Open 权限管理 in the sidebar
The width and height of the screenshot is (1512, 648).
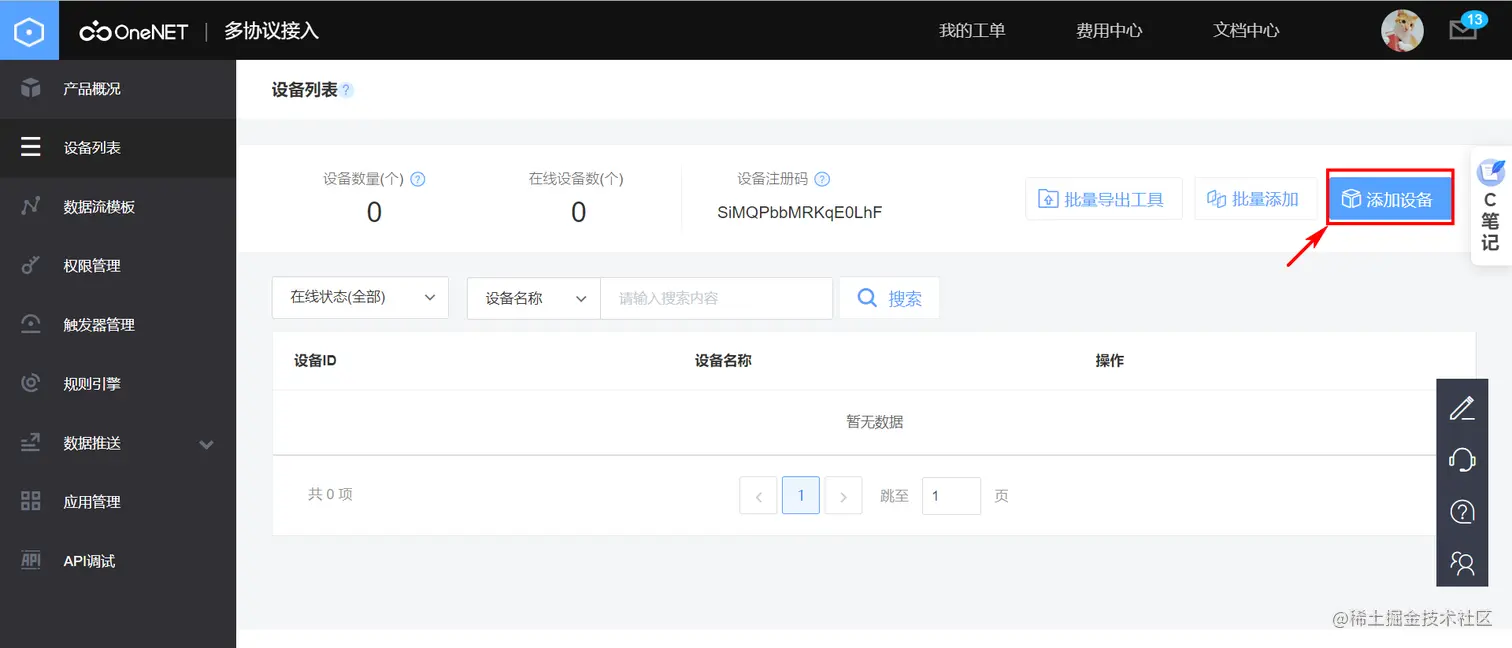click(x=92, y=265)
